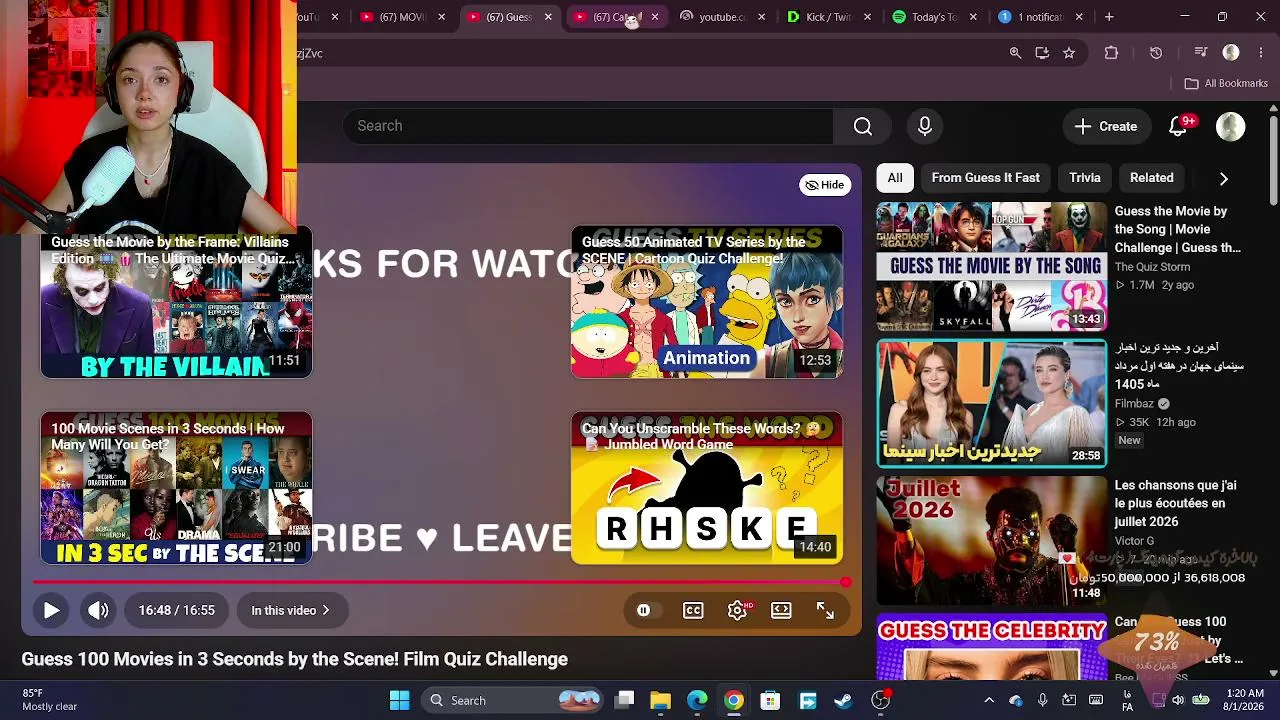Show more filter chips with the arrow

[1224, 178]
